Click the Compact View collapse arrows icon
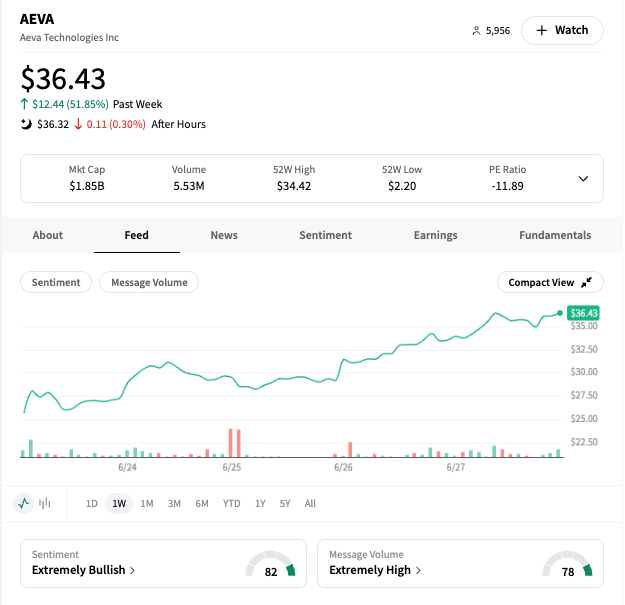Viewport: 625px width, 605px height. [586, 283]
